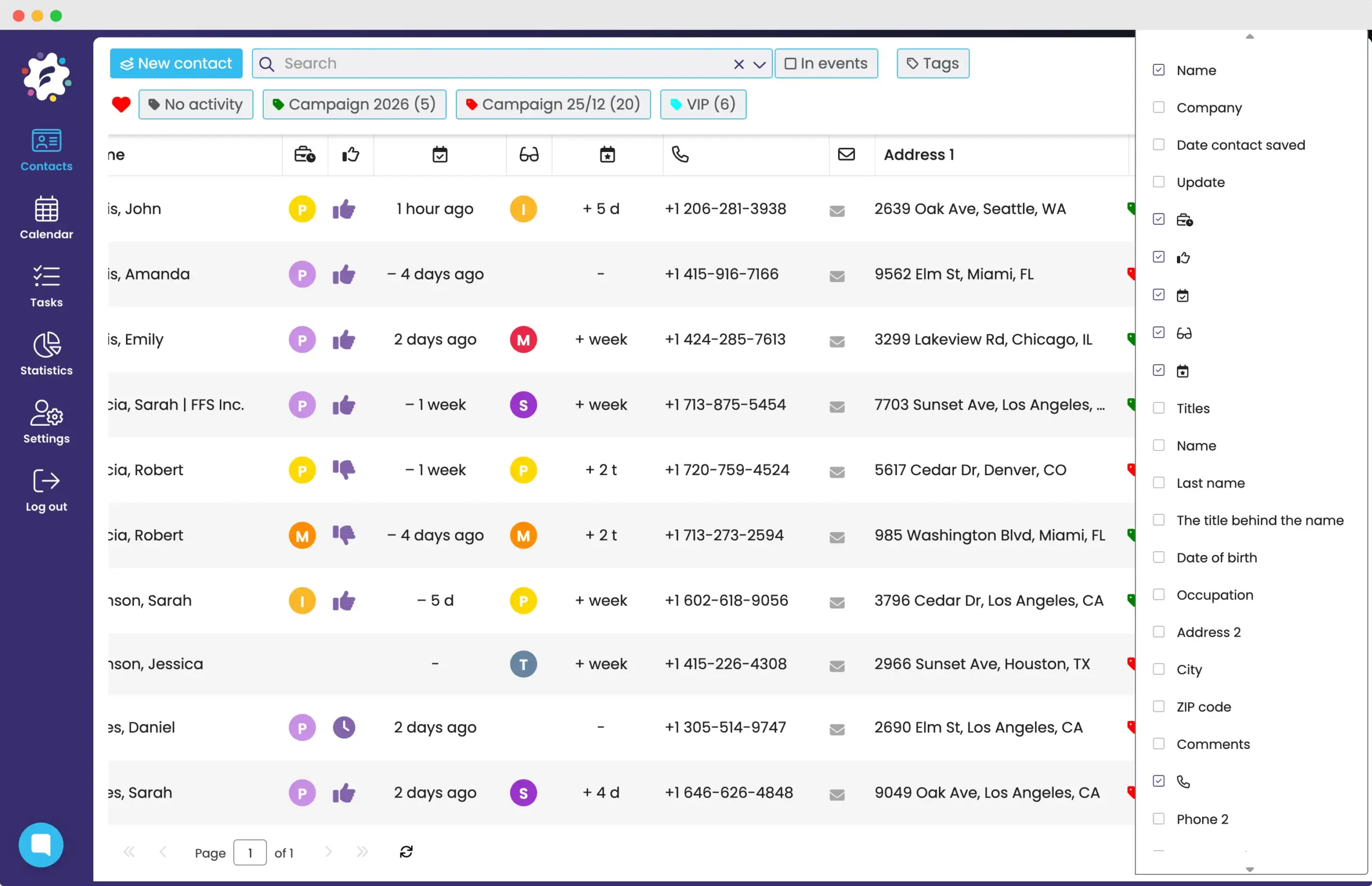Click the red heart favorites filter

pos(121,104)
